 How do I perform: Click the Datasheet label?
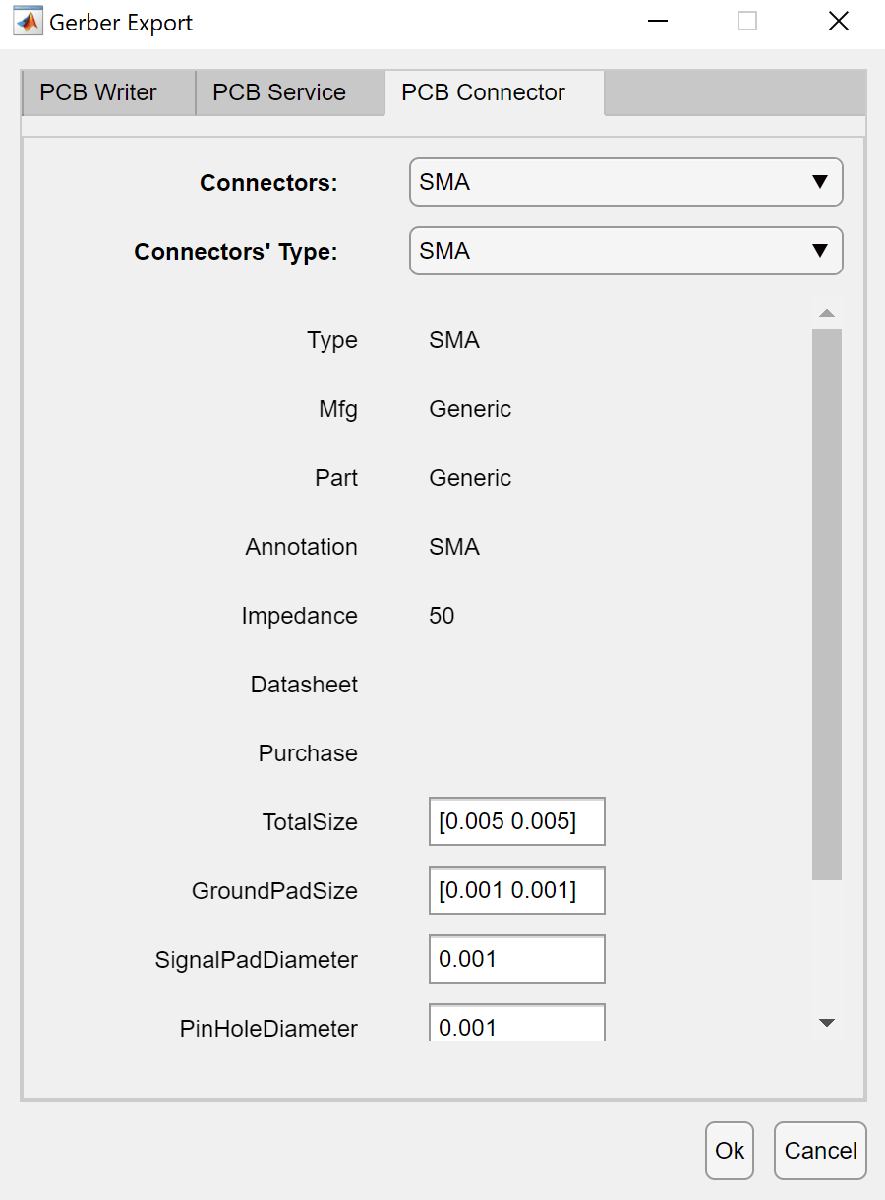coord(304,685)
